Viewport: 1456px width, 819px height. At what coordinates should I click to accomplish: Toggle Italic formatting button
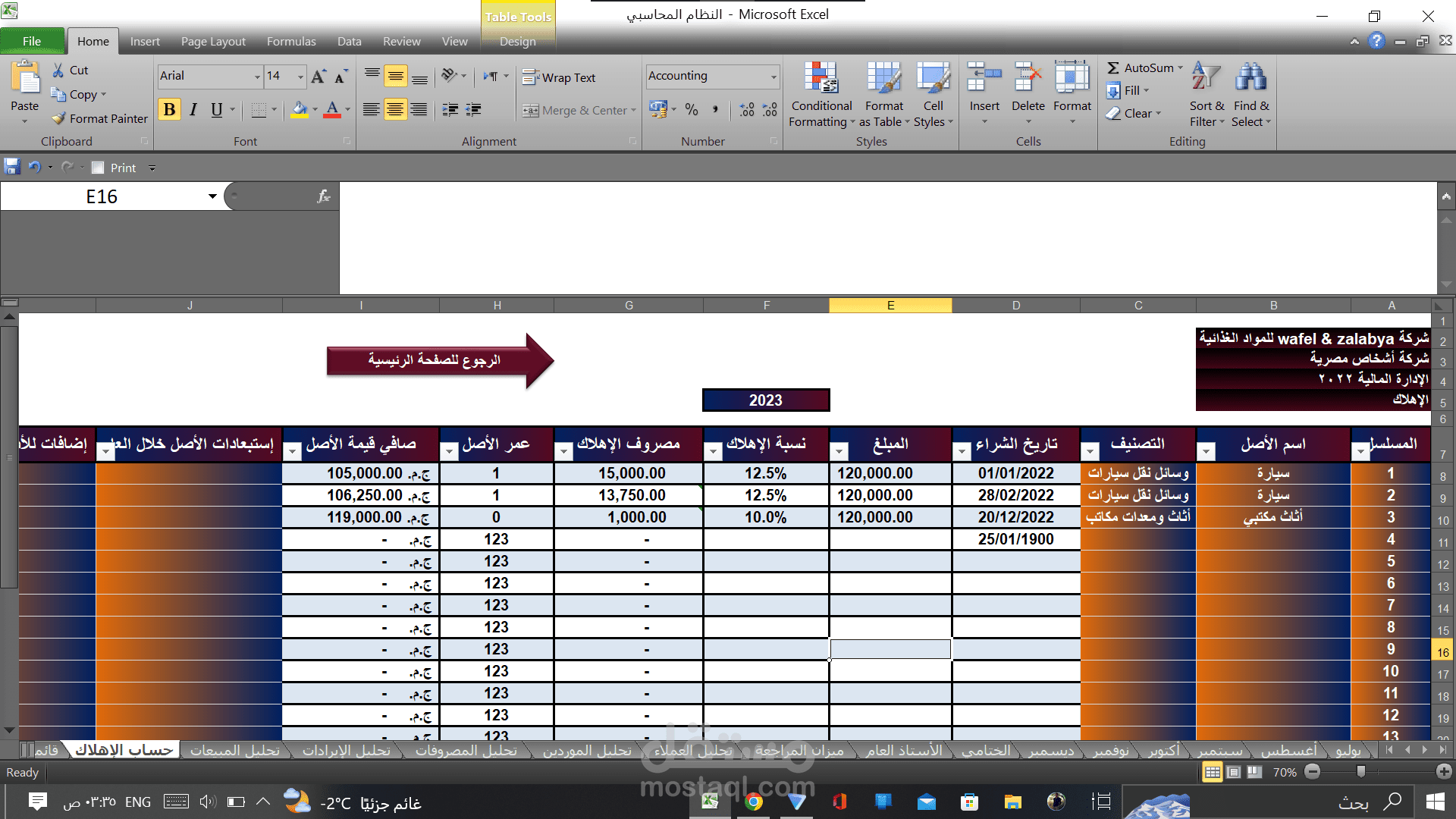coord(193,110)
